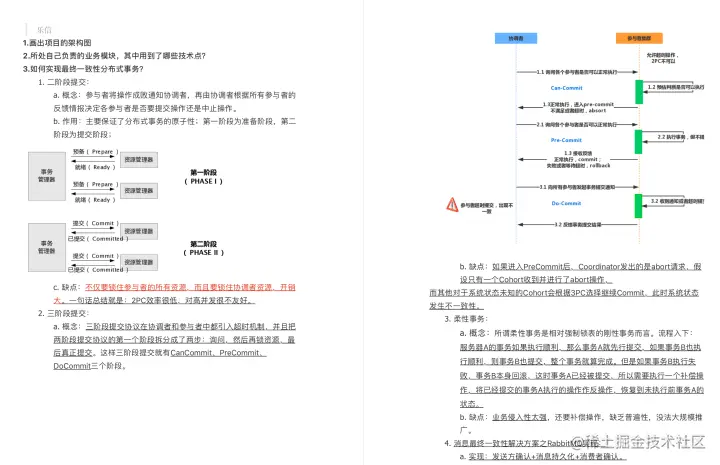Click the line '1.画出项目的架构图'
The height and width of the screenshot is (465, 720).
57,43
